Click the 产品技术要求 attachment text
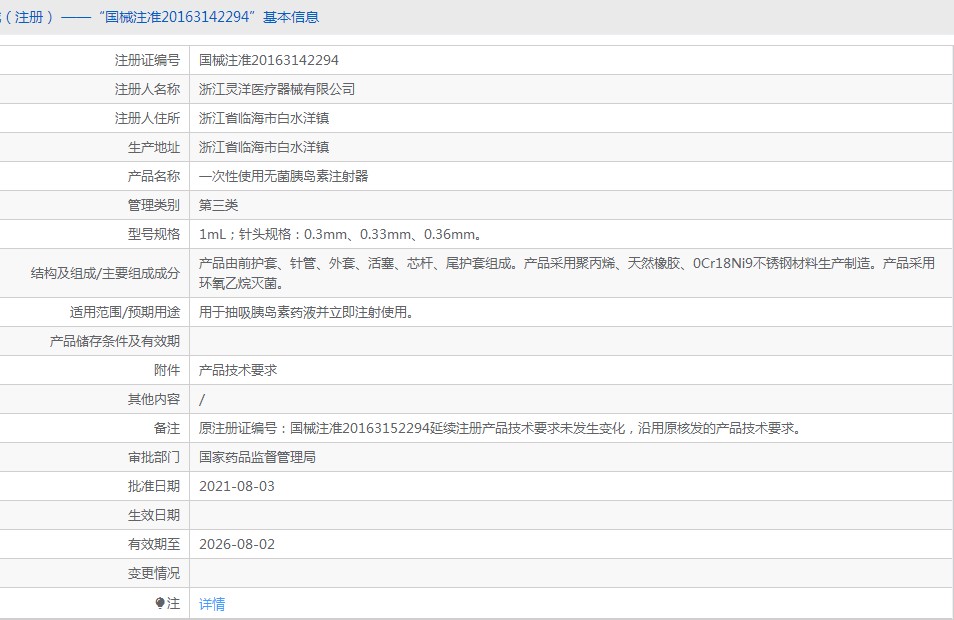The height and width of the screenshot is (620, 954). [x=238, y=370]
